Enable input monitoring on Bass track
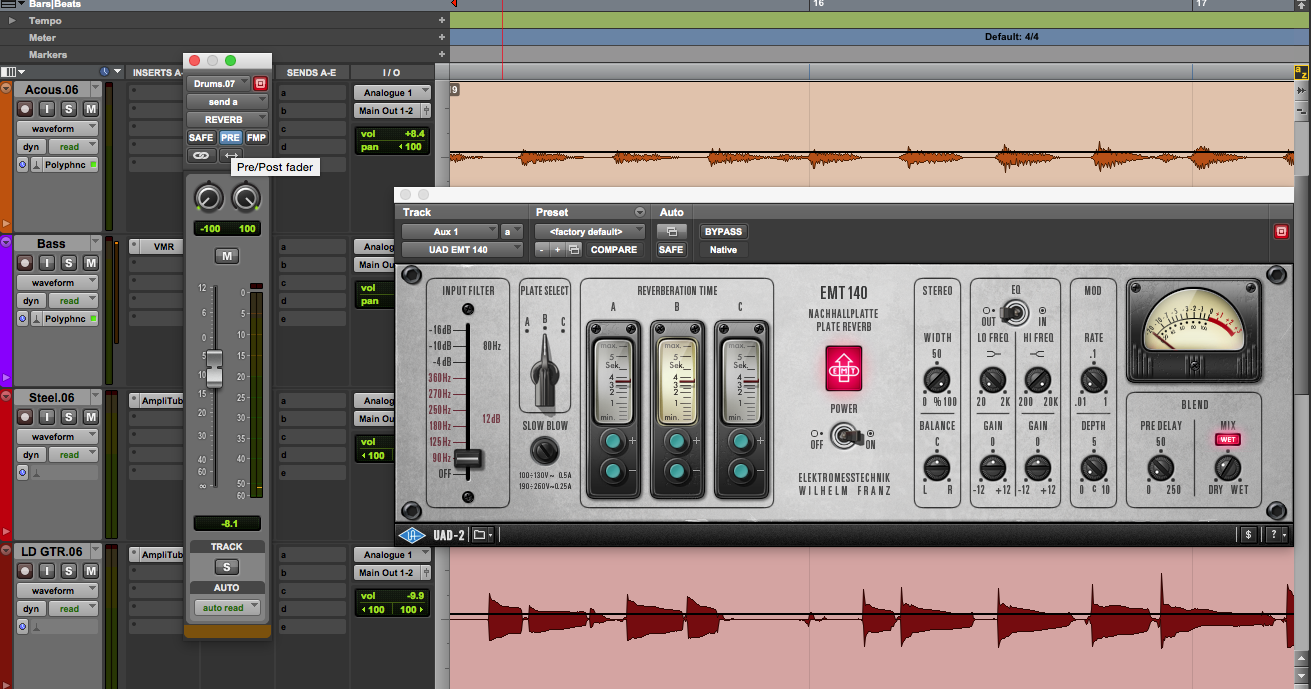The width and height of the screenshot is (1311, 689). [x=48, y=263]
